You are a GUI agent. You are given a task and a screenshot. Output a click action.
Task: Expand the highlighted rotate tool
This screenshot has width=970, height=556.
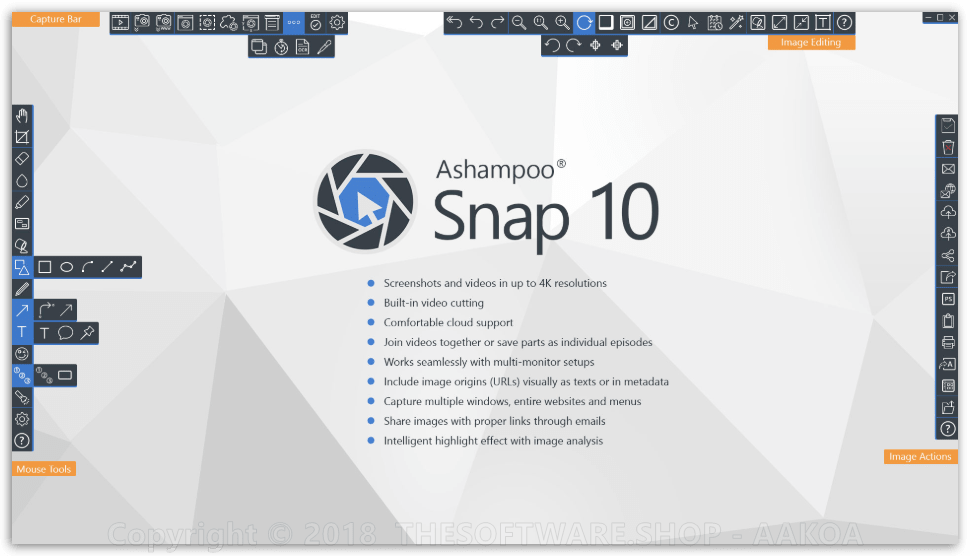coord(584,23)
